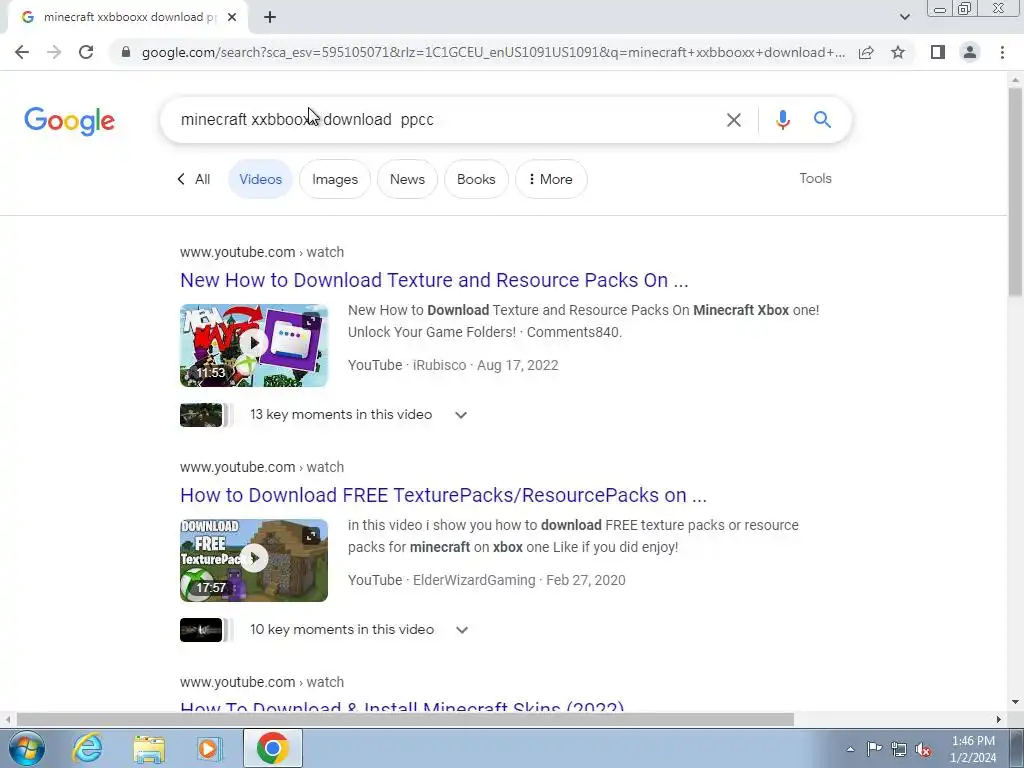Switch to All results
This screenshot has width=1024, height=768.
(x=194, y=179)
